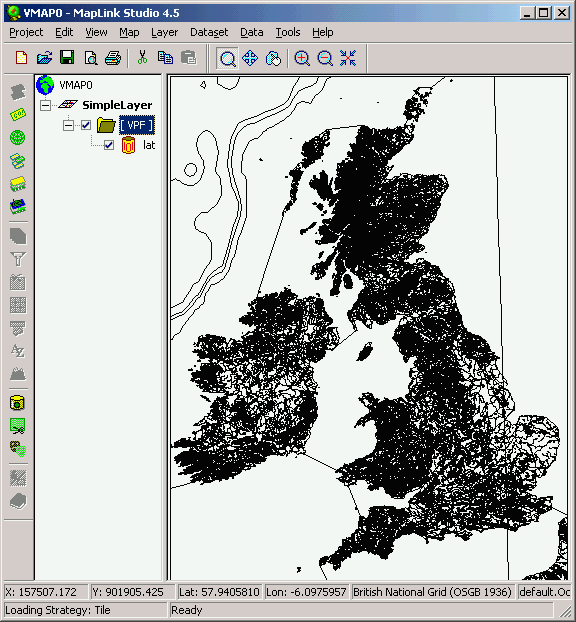
Task: Click the green scissors clip icon
Action: pos(18,426)
